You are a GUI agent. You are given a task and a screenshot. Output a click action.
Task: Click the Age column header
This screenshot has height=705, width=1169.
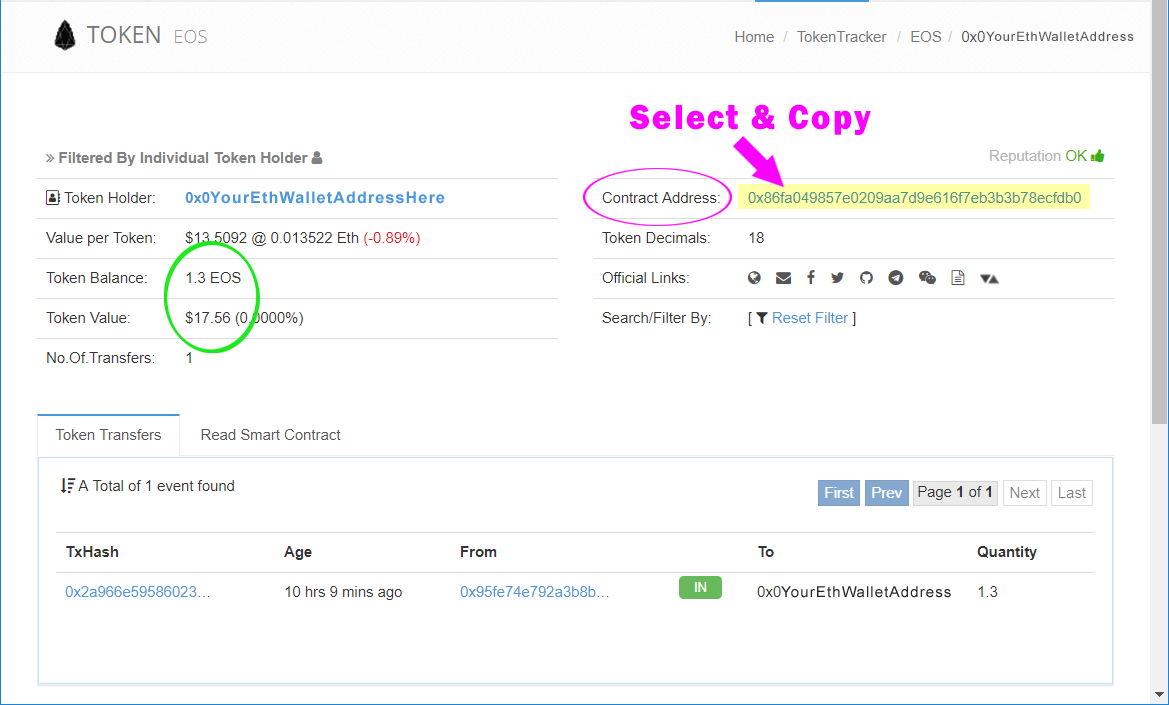pyautogui.click(x=297, y=552)
